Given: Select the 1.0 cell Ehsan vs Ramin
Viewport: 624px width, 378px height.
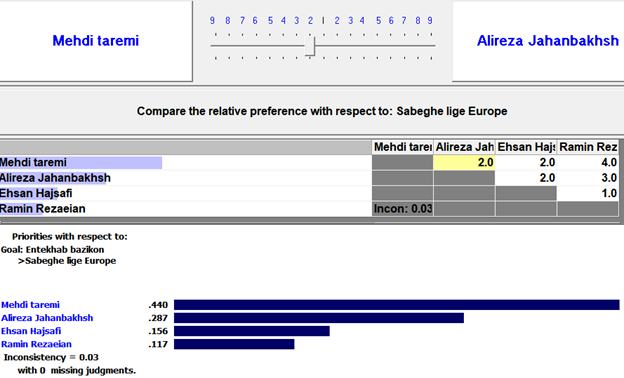Looking at the screenshot, I should (x=588, y=193).
